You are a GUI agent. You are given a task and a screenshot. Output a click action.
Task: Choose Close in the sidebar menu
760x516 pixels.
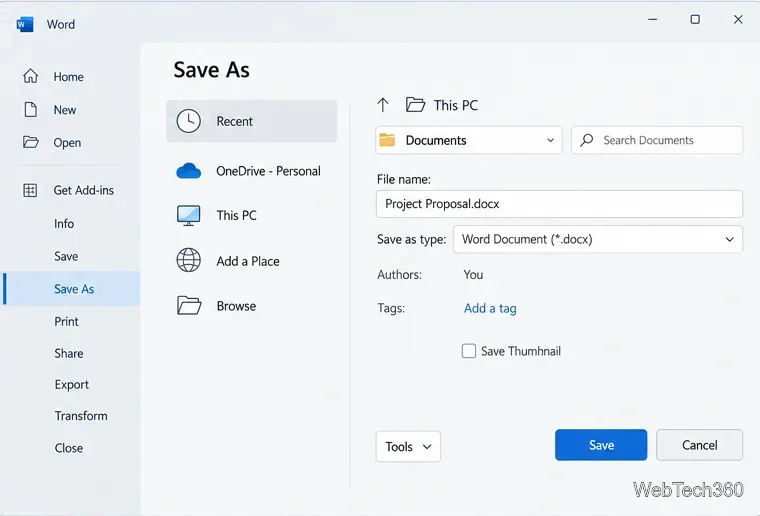coord(69,448)
